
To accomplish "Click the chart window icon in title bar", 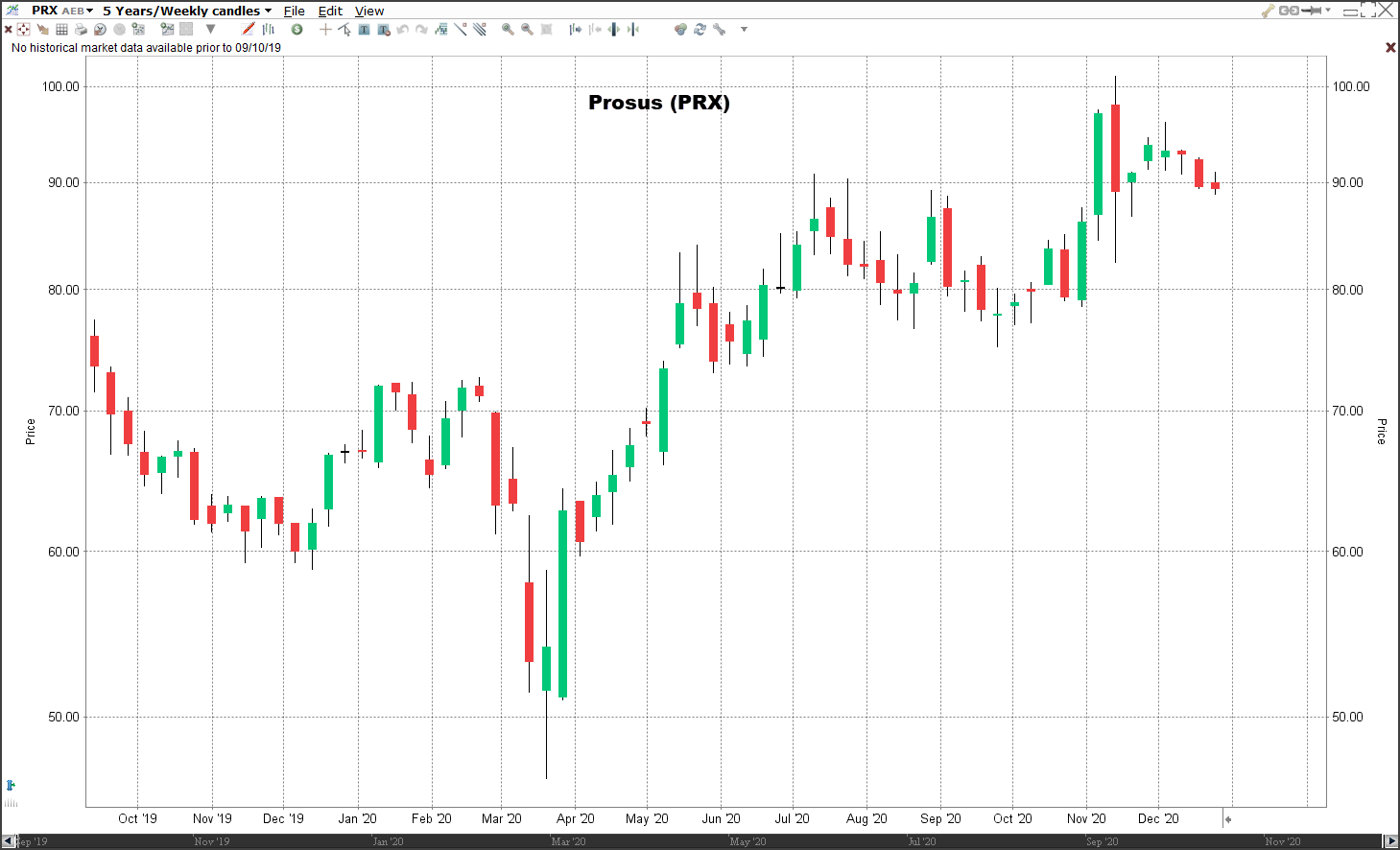I will tap(12, 11).
